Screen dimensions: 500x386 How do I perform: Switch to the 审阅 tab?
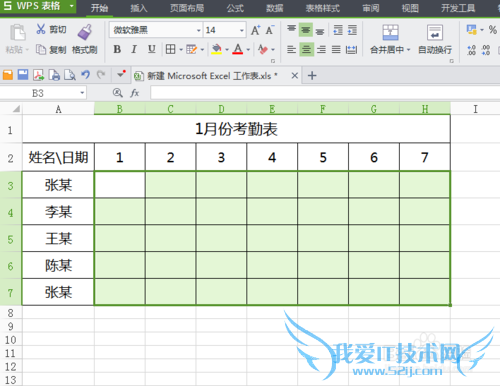[371, 8]
